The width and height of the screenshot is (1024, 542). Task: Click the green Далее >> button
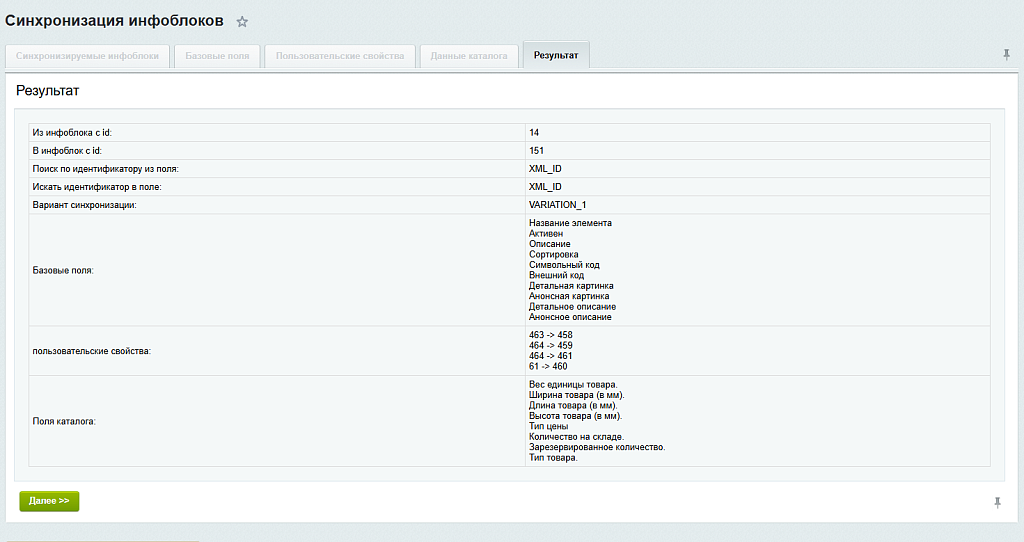point(49,501)
